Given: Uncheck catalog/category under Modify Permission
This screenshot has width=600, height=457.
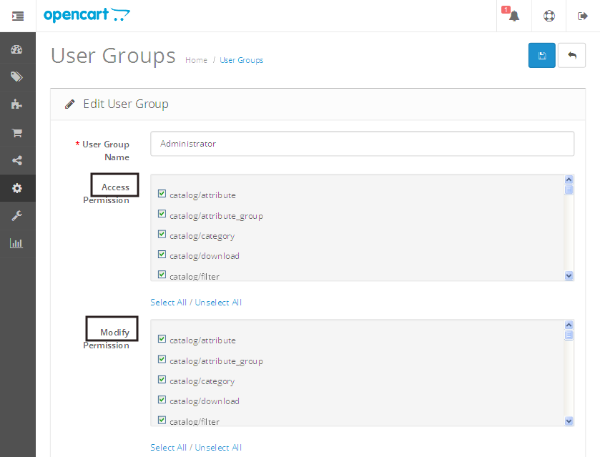Looking at the screenshot, I should [x=162, y=379].
